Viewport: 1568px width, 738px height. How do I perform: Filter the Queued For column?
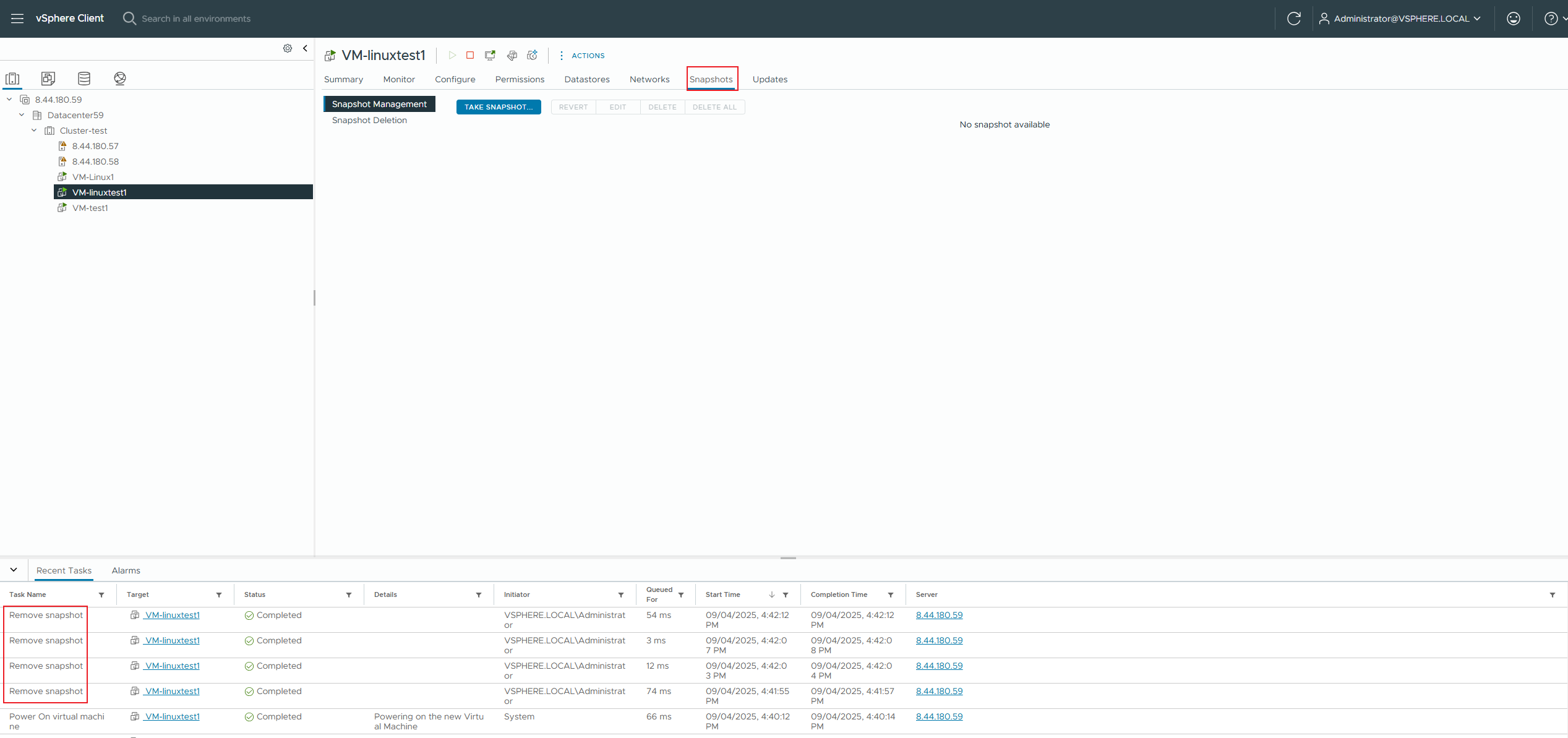coord(681,595)
